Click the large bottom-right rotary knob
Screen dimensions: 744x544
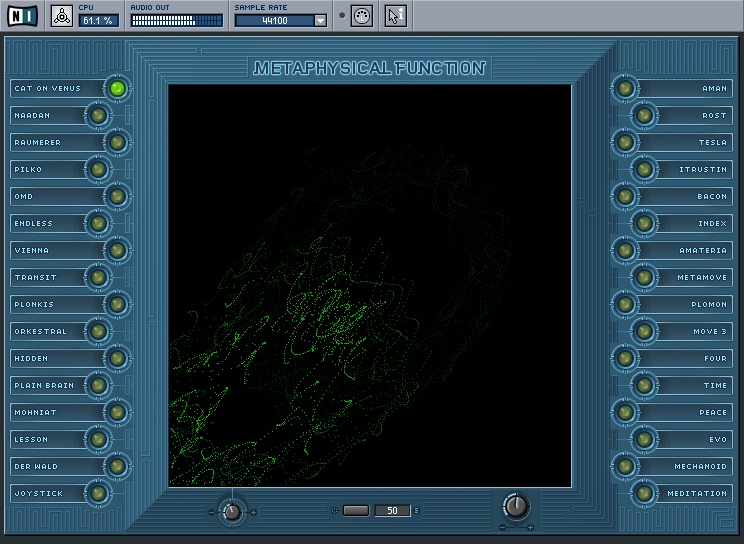click(x=516, y=506)
